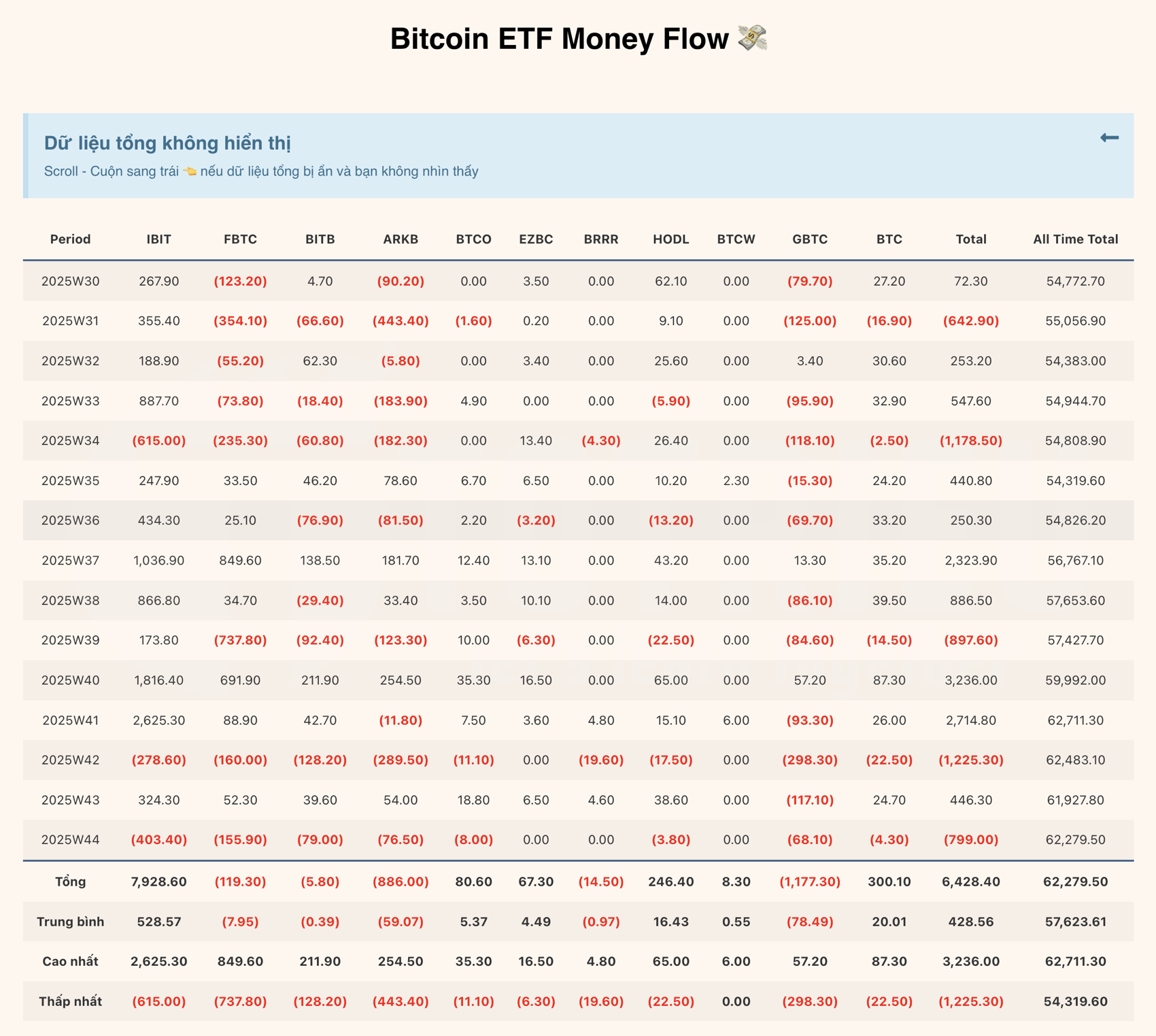Sort the table by the Period column
The image size is (1156, 1036).
point(70,239)
